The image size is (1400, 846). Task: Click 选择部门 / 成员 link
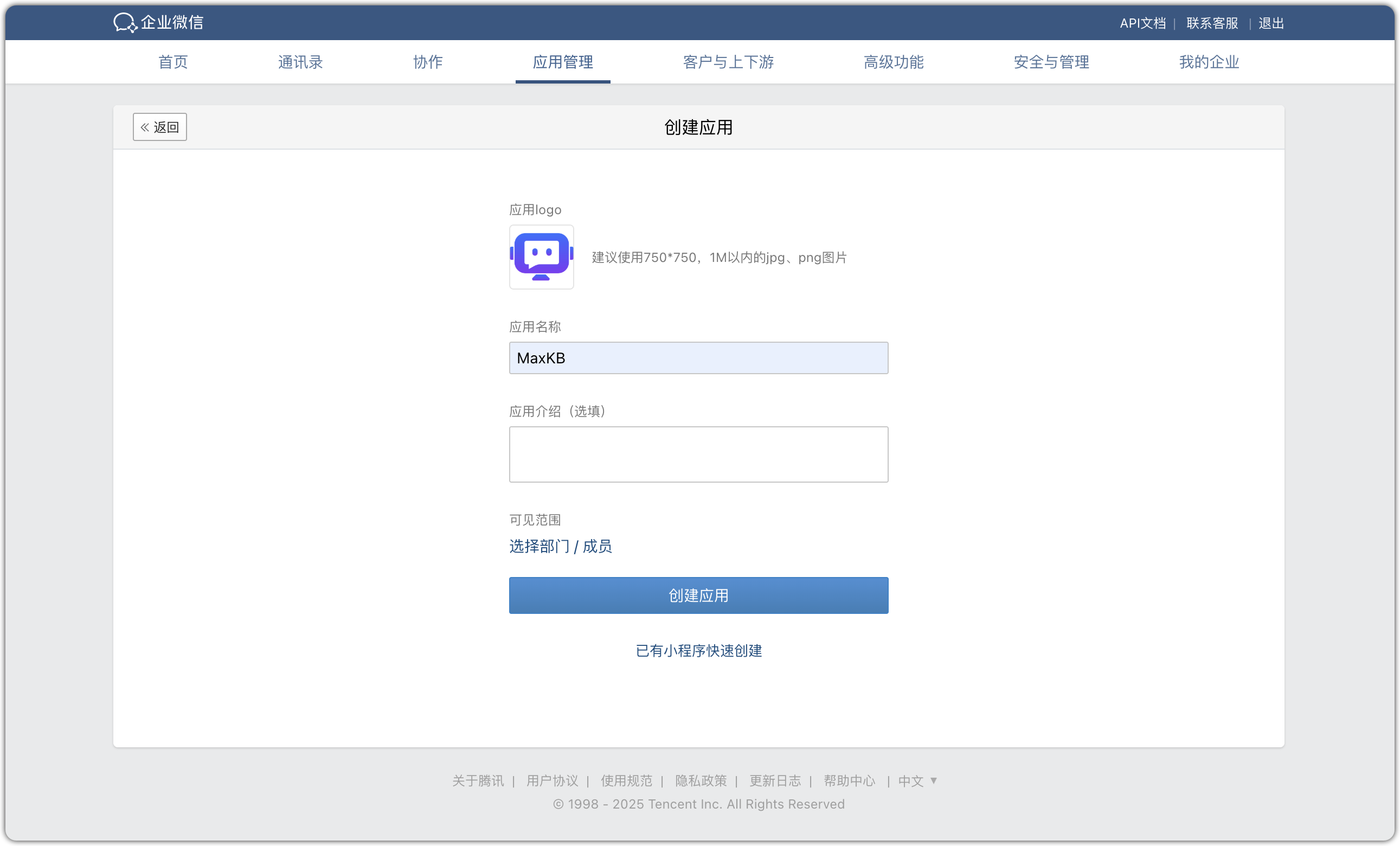(x=560, y=546)
